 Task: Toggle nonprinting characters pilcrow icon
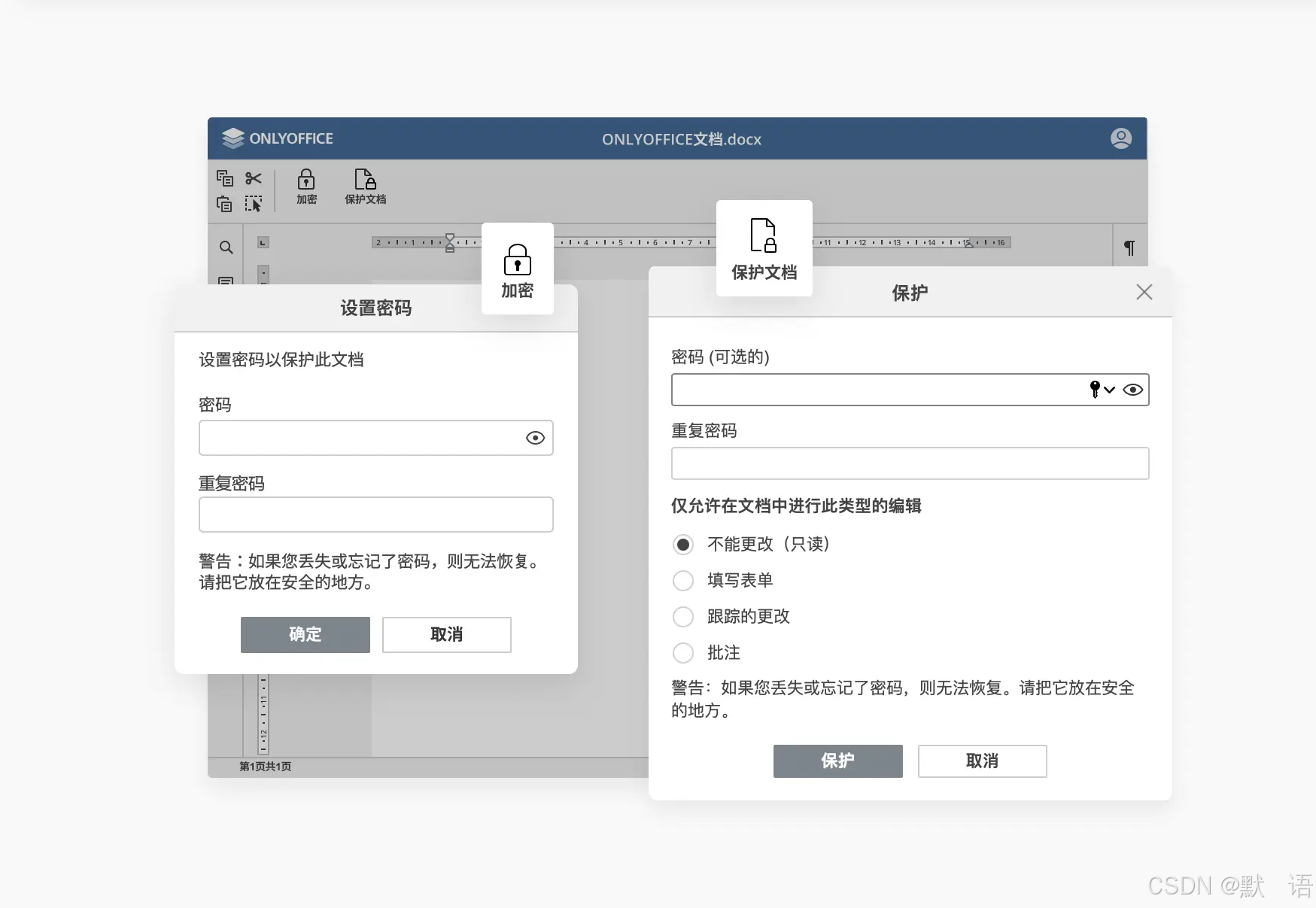click(1129, 247)
